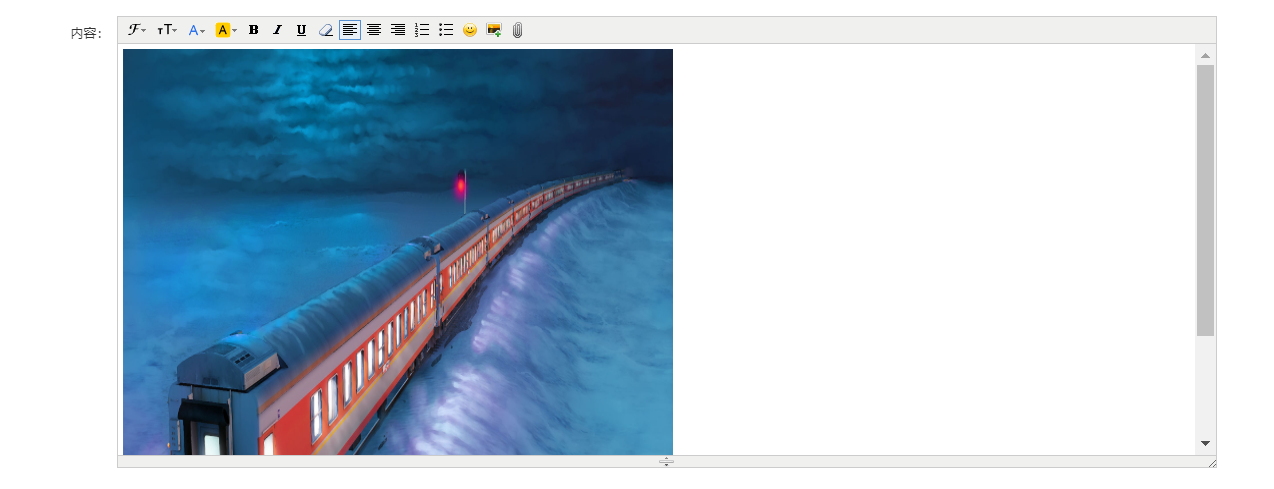Open the smiley emoticon picker
Viewport: 1274px width, 489px height.
[470, 30]
